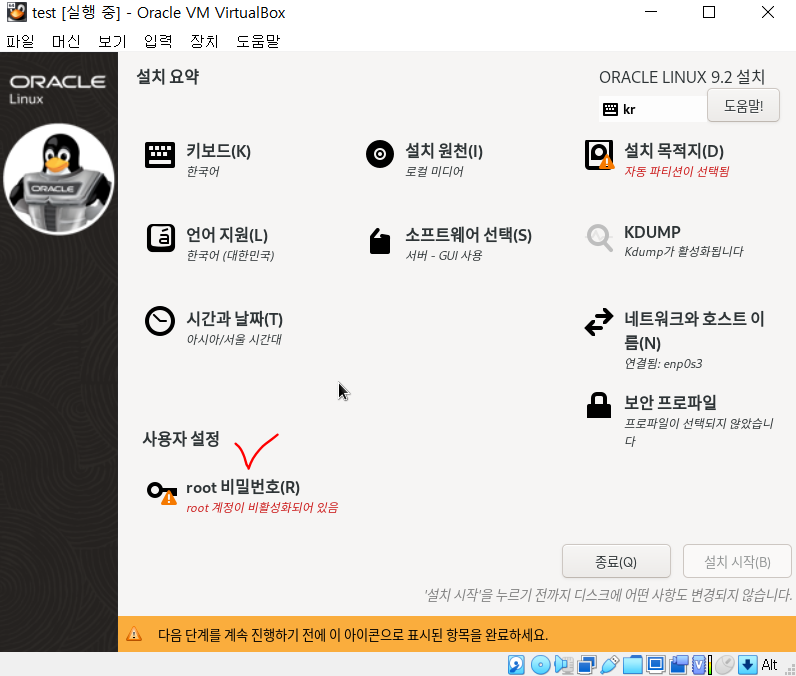Click the virtualization CPU chip icon

699,664
